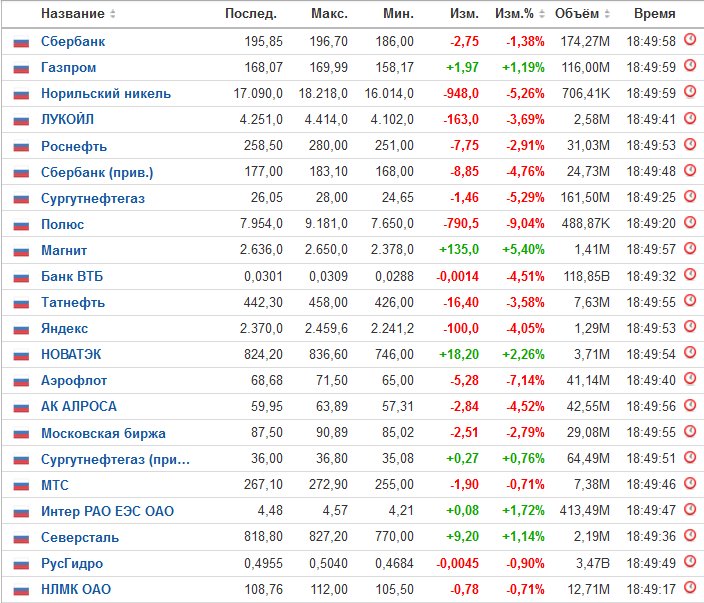This screenshot has height=603, width=704.
Task: Click the Russian flag icon beside Сбербанк
Action: pos(21,42)
